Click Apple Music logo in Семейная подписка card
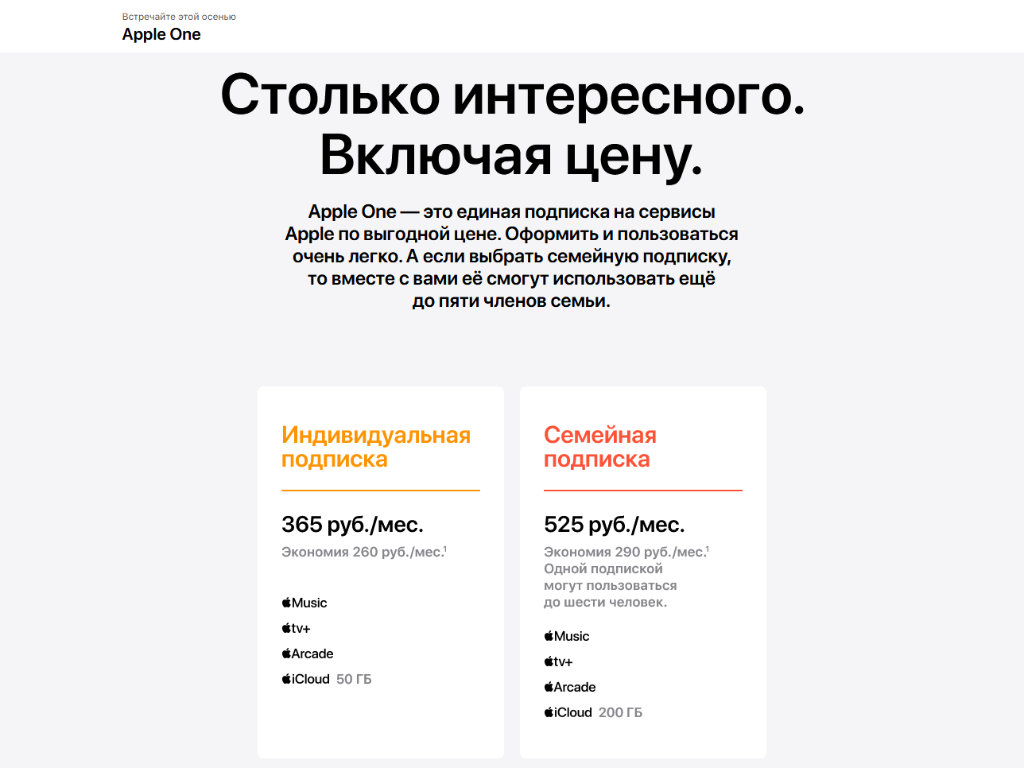Viewport: 1024px width, 768px height. click(567, 636)
